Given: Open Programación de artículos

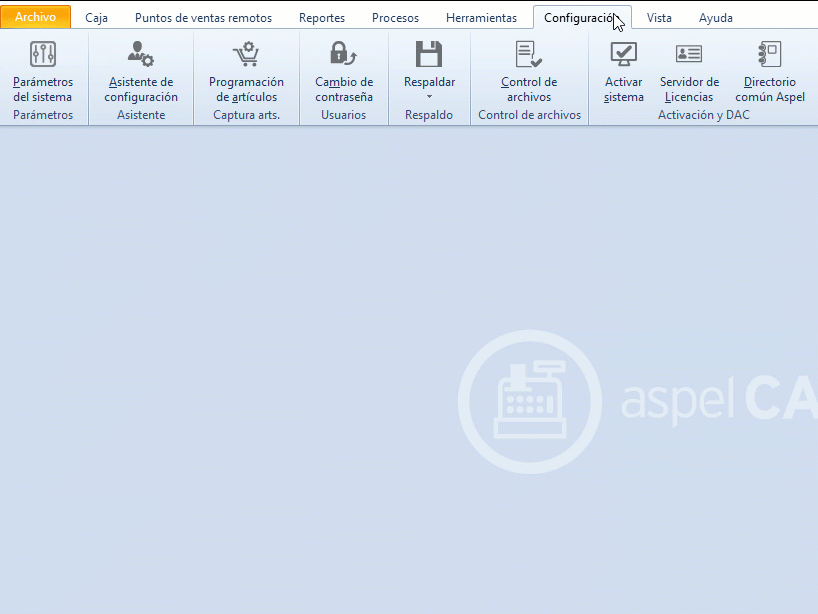Looking at the screenshot, I should click(x=246, y=73).
